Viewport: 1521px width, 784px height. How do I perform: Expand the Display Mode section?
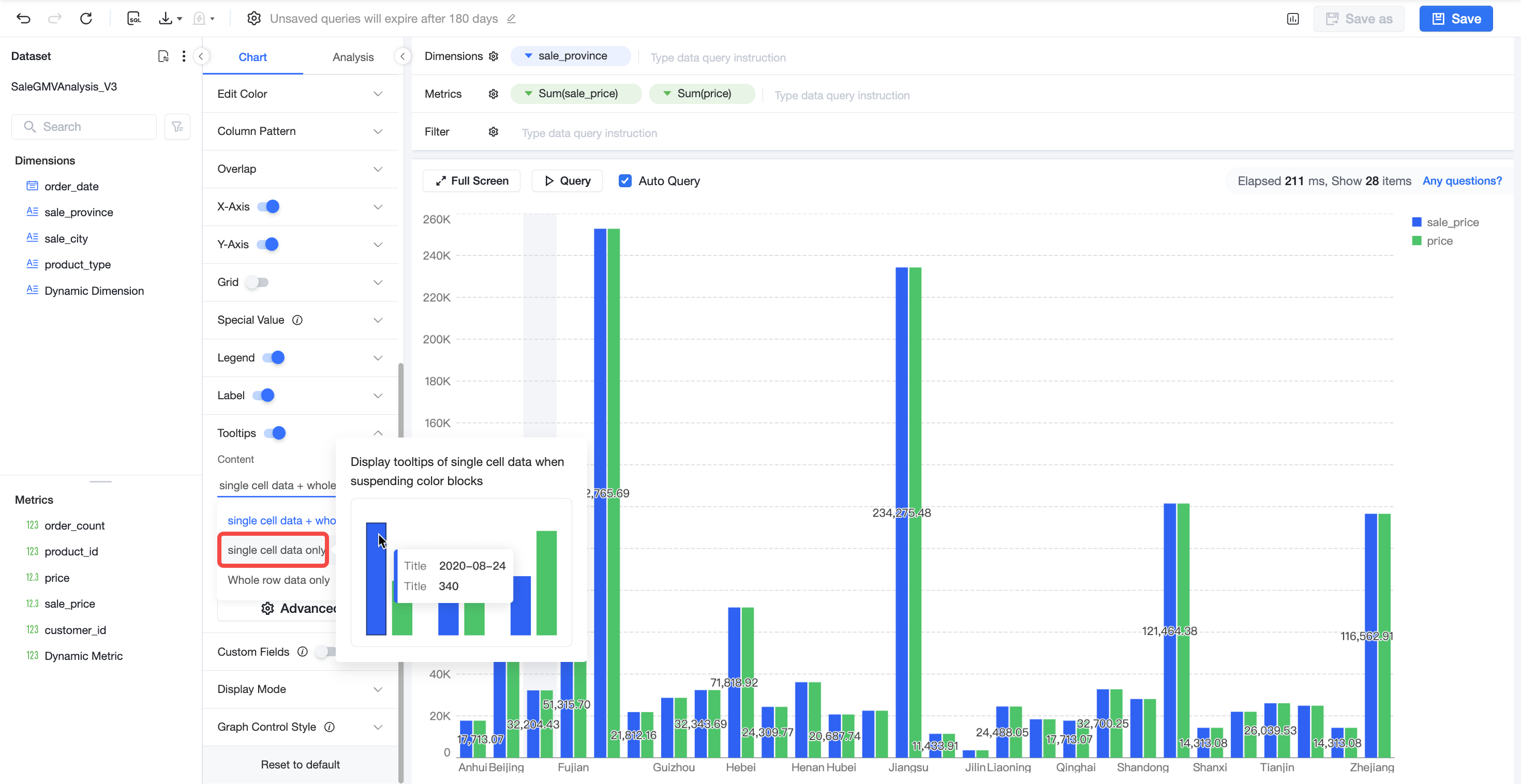click(x=300, y=689)
